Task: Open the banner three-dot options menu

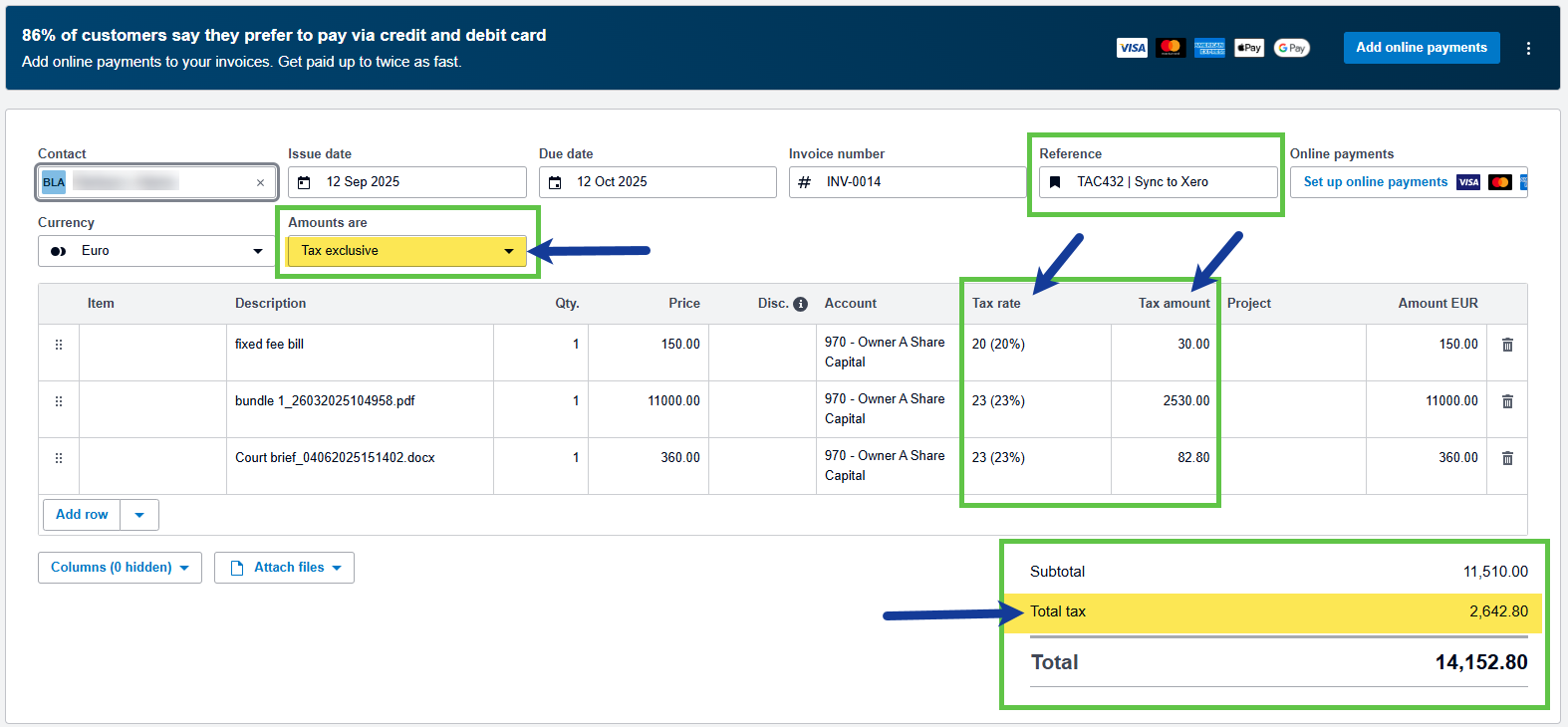Action: click(x=1528, y=48)
